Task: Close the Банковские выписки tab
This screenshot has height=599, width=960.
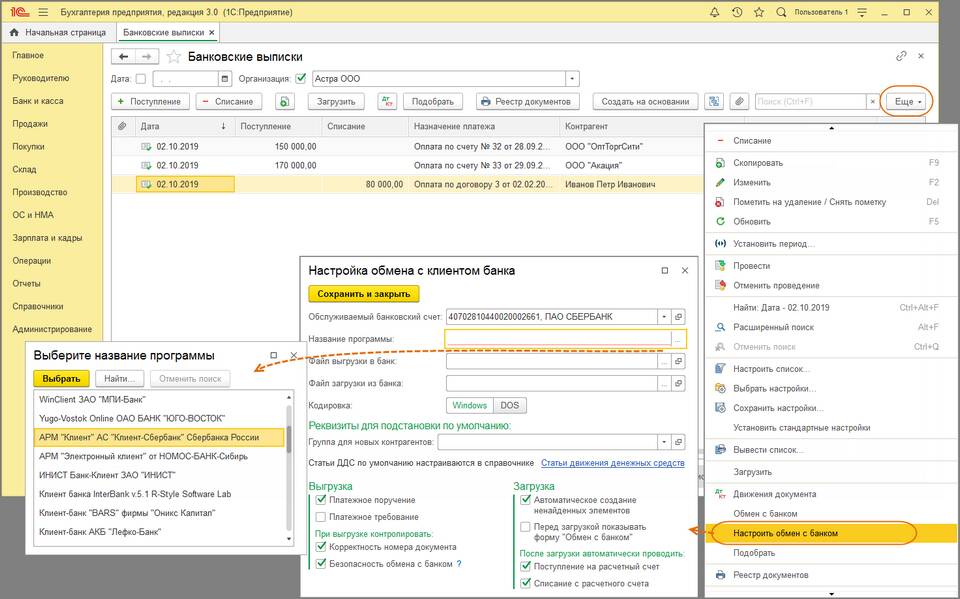Action: (212, 32)
